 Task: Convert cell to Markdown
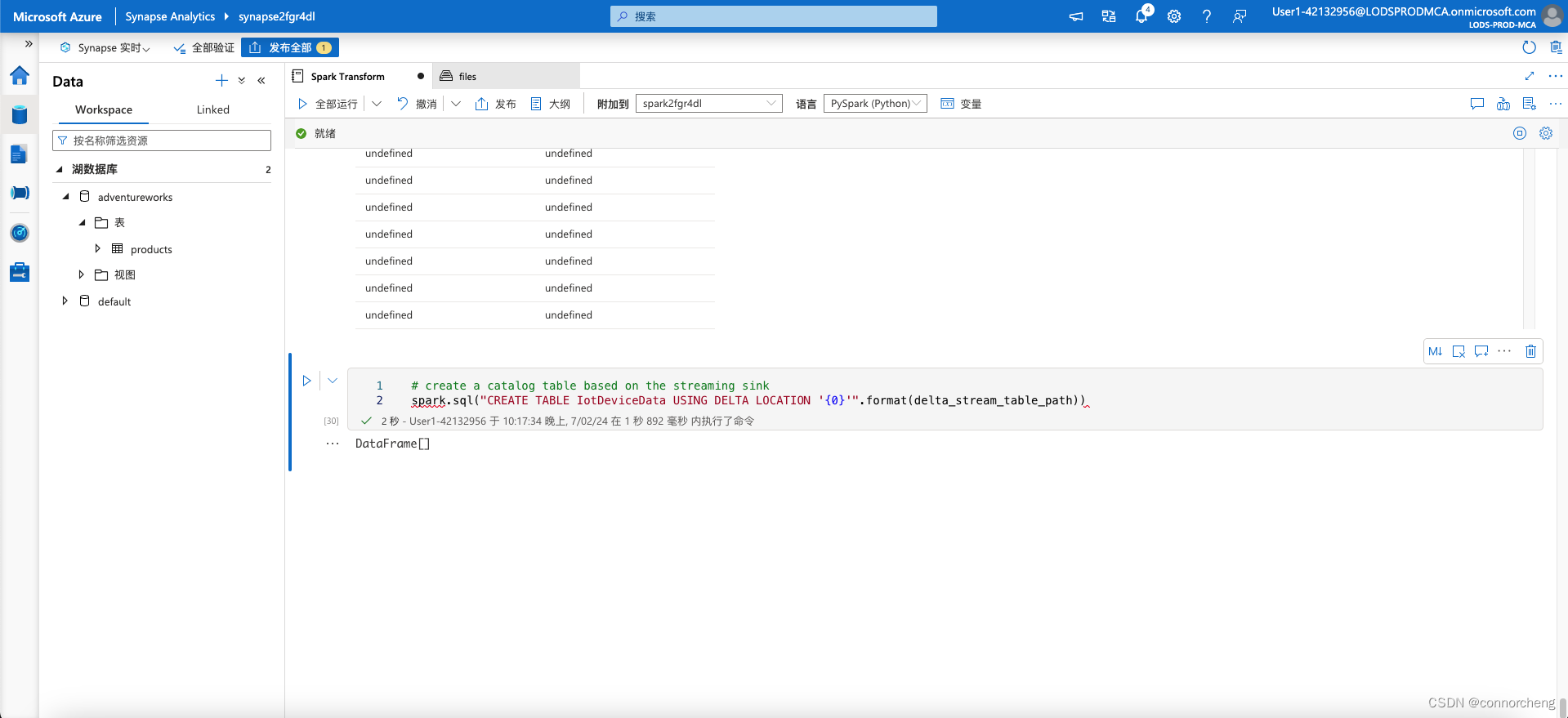(x=1435, y=351)
